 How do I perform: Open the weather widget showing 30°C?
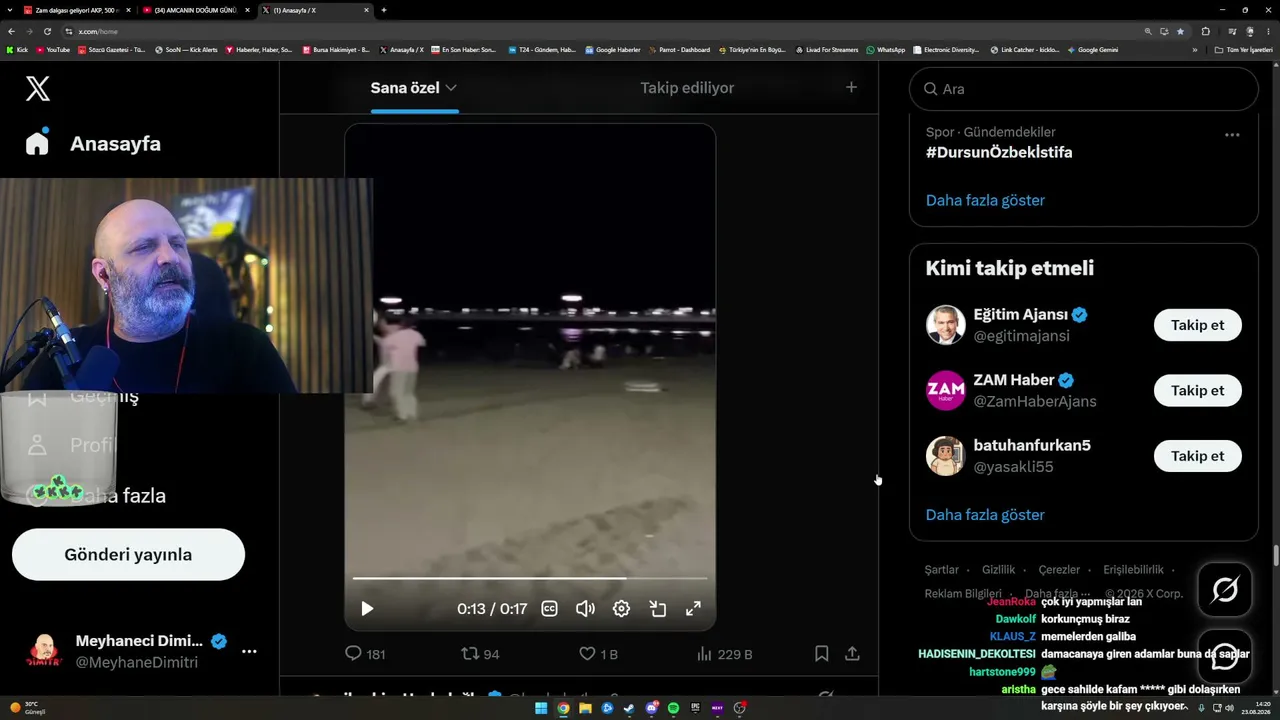(x=28, y=708)
